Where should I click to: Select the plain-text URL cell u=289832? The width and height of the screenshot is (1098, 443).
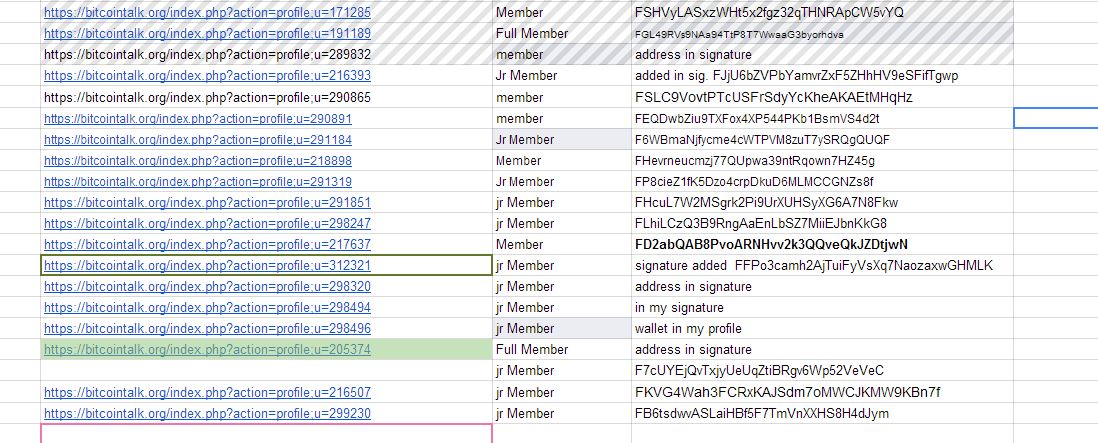tap(267, 55)
